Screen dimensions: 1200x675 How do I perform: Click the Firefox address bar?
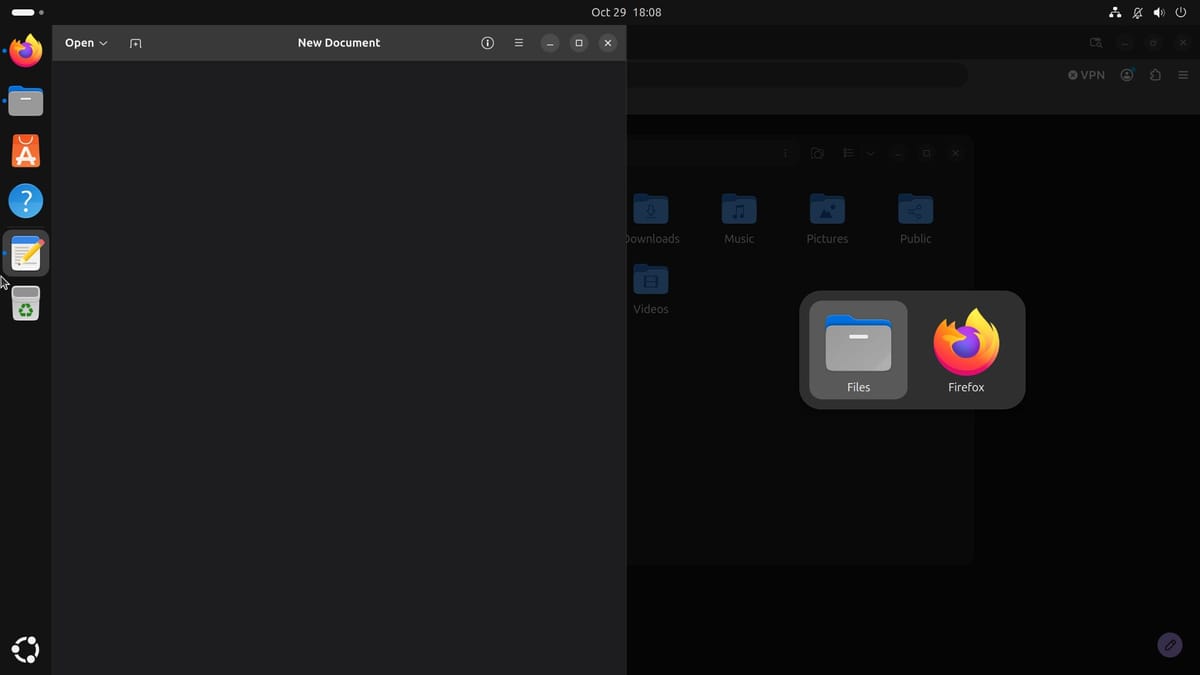click(797, 75)
